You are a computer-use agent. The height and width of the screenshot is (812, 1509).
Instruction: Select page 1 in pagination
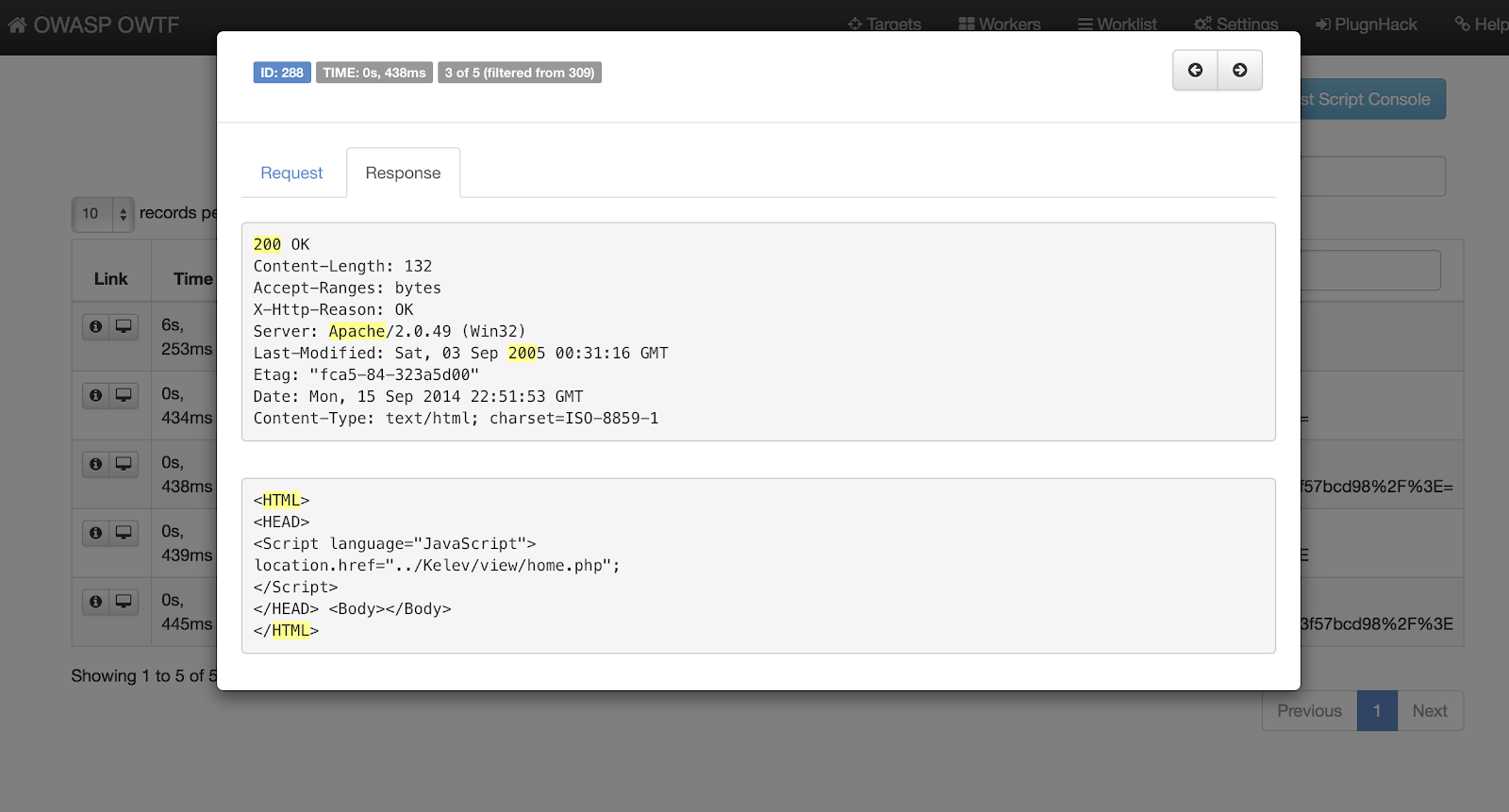(x=1377, y=711)
